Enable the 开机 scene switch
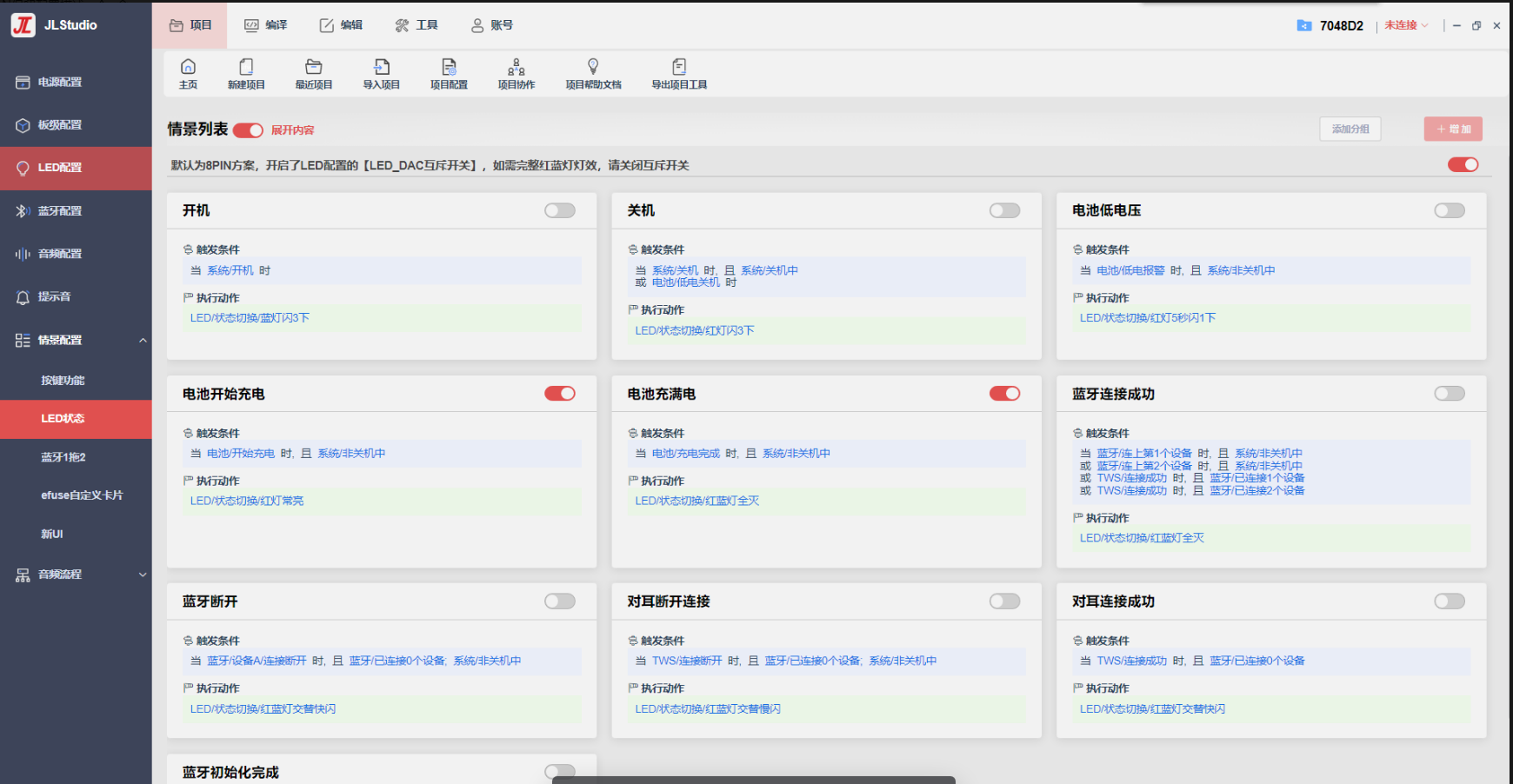Image resolution: width=1513 pixels, height=784 pixels. click(x=560, y=210)
